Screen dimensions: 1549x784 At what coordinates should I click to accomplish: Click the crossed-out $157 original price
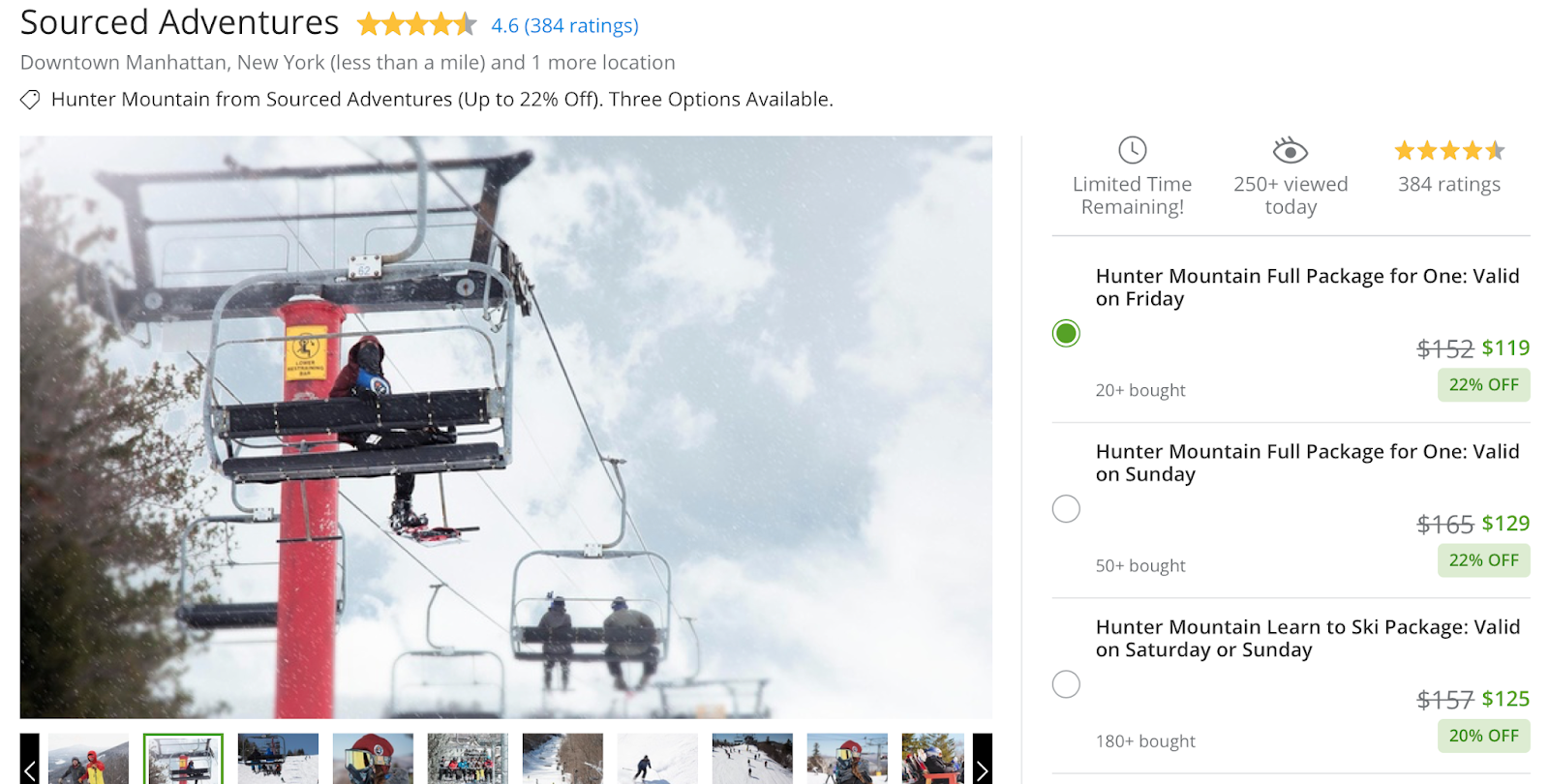1445,699
